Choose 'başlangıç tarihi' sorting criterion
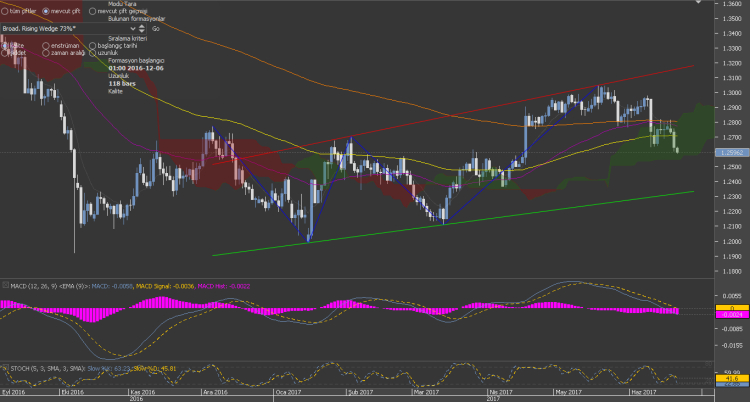Viewport: 750px width, 402px height. (x=92, y=46)
